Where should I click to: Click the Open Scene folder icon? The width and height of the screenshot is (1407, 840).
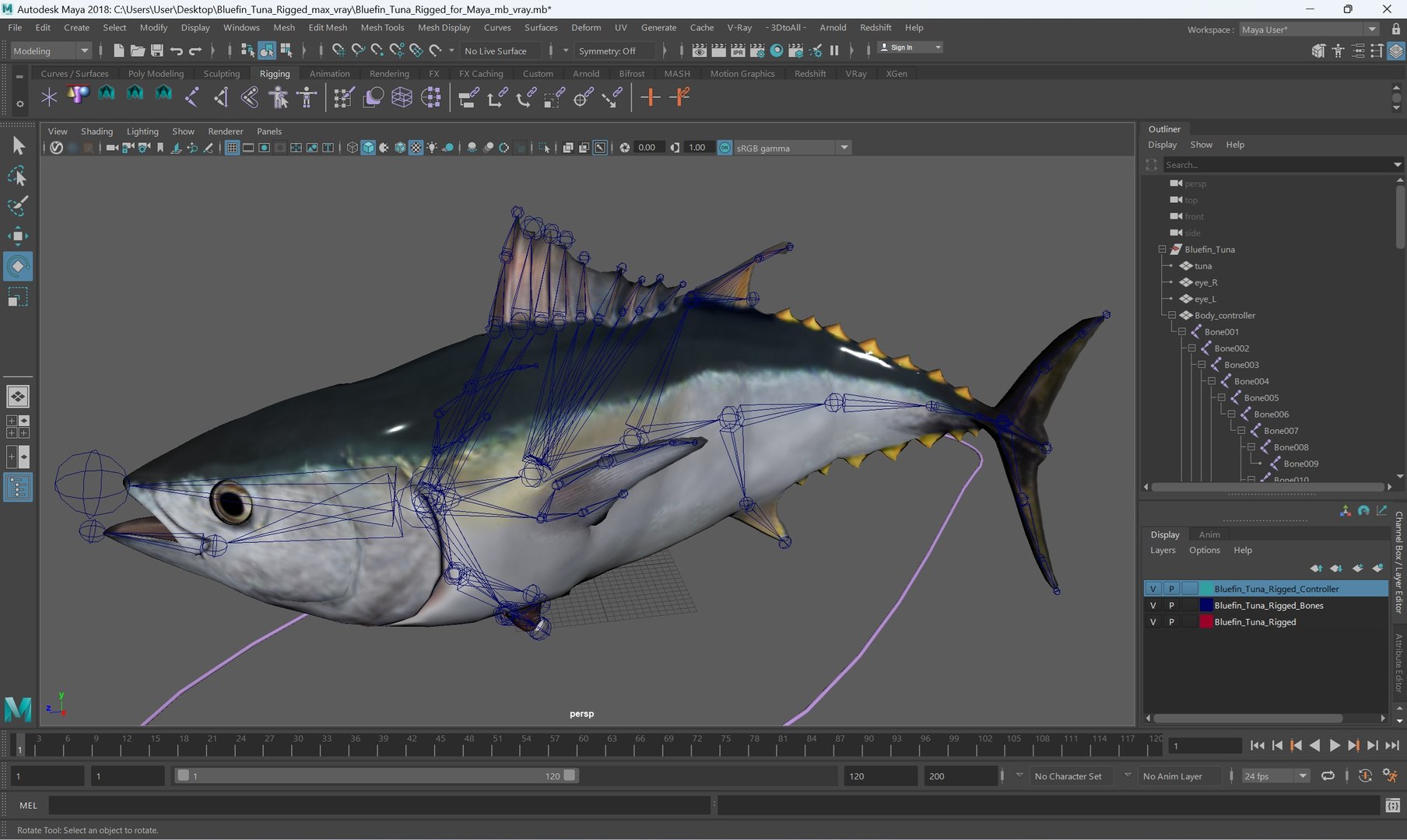(x=138, y=51)
